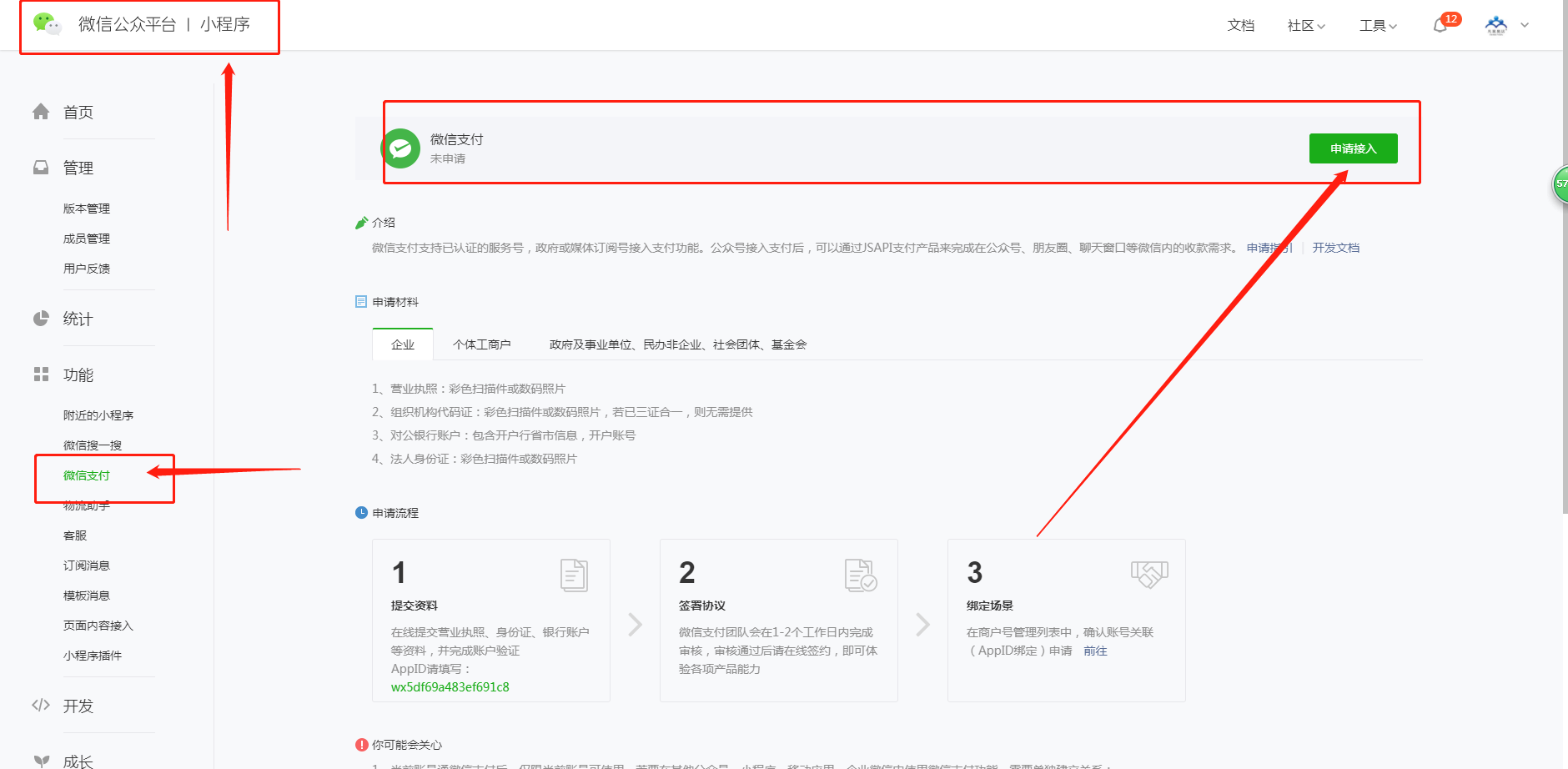Screen dimensions: 1568x769
Task: Open 文档 in the top navigation
Action: coord(1241,26)
